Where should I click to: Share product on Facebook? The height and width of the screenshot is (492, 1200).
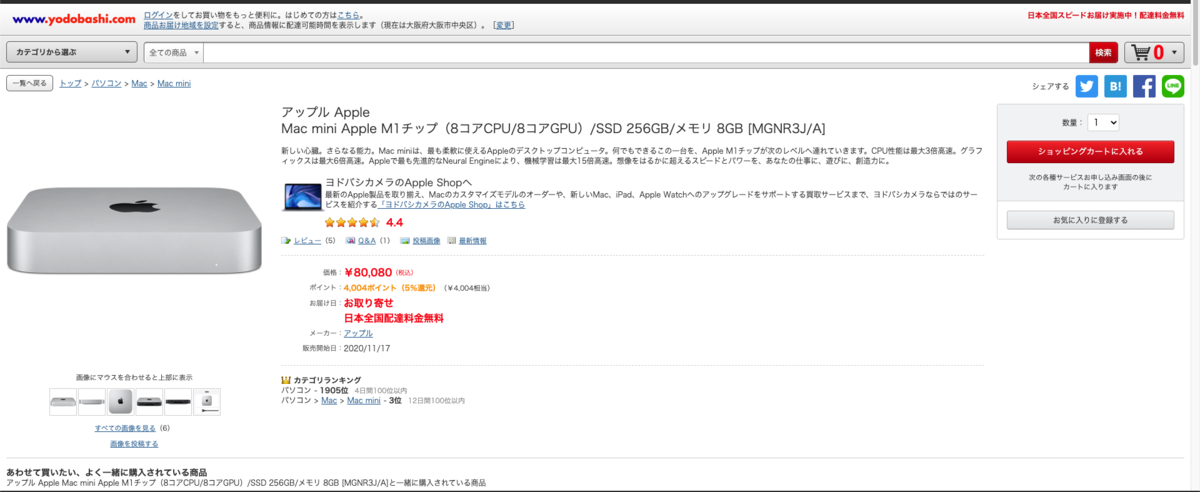tap(1144, 87)
